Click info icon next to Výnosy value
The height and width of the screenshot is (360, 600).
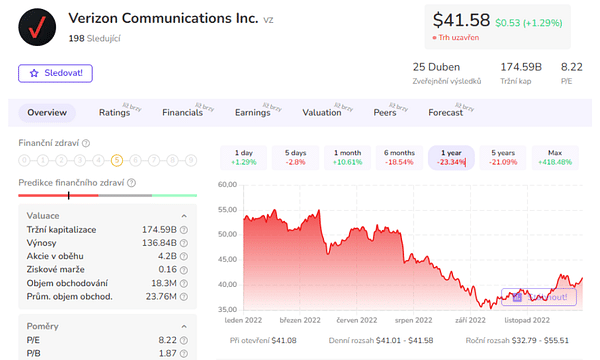click(x=184, y=243)
